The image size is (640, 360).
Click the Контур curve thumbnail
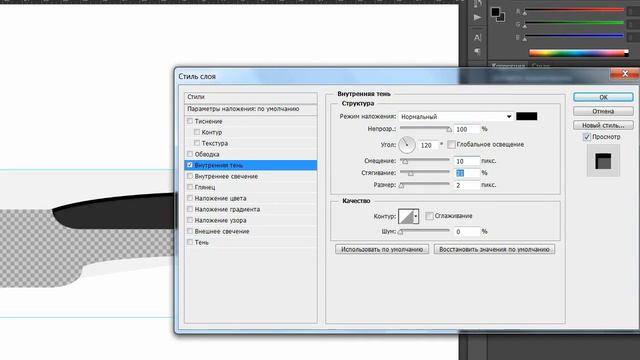coord(406,216)
